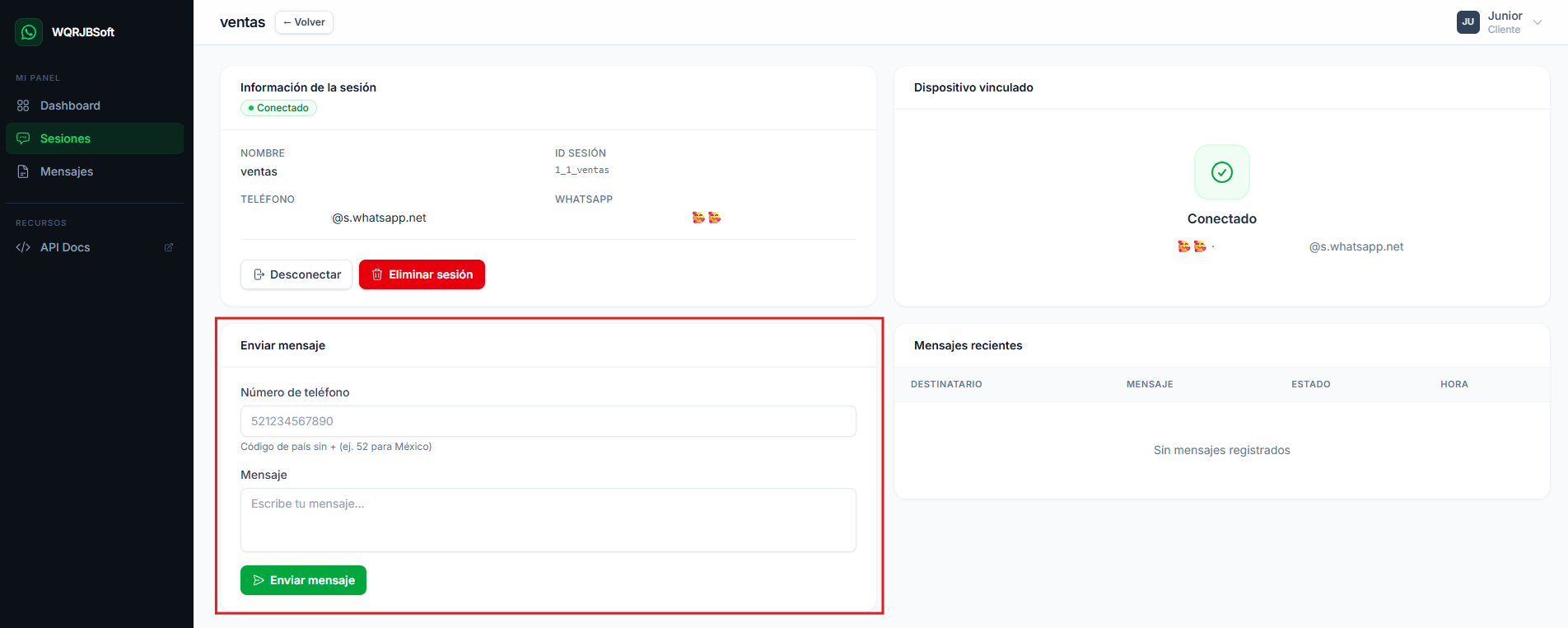Focus the Número de teléfono input field
Viewport: 1568px width, 628px height.
548,421
